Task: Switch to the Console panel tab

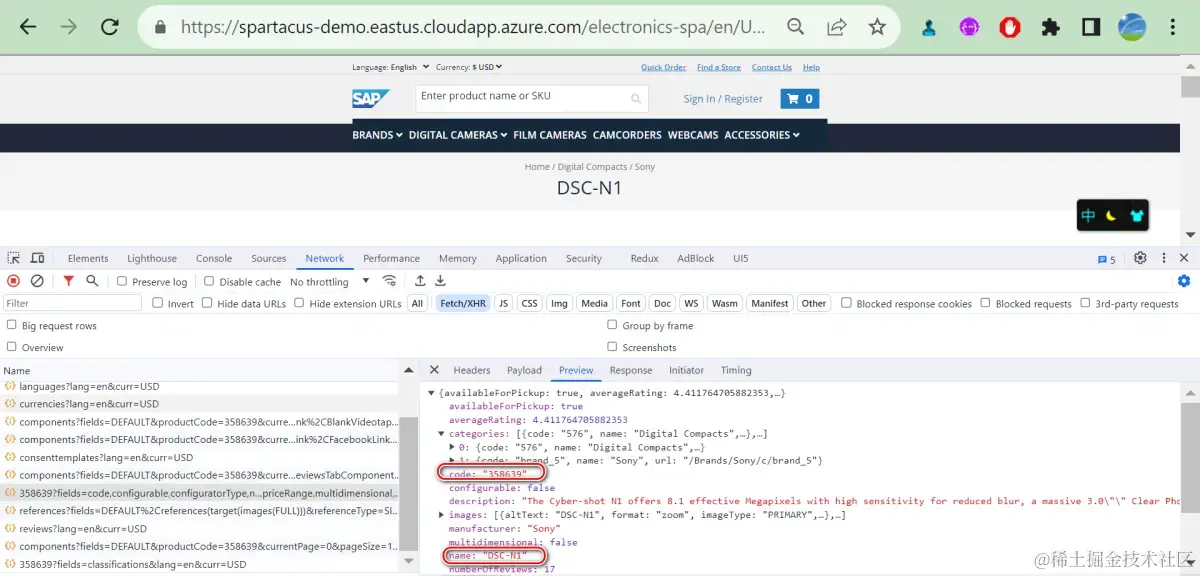Action: (x=214, y=258)
